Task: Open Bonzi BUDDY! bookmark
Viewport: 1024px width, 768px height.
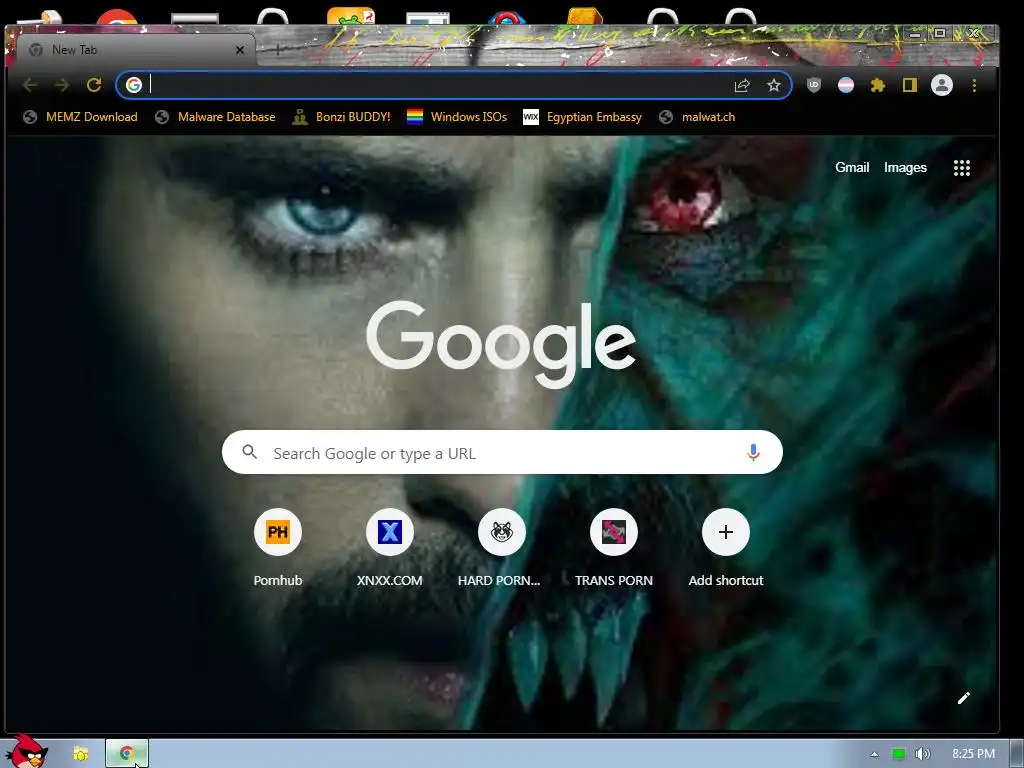Action: pos(341,117)
